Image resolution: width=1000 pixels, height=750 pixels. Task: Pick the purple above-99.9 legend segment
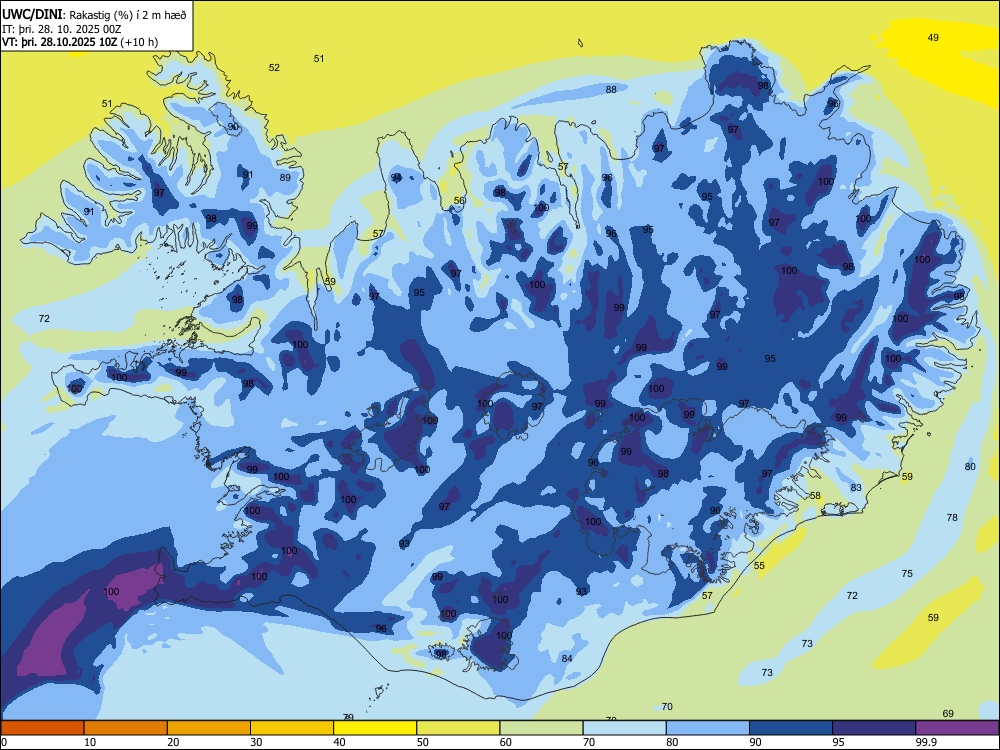[x=957, y=728]
